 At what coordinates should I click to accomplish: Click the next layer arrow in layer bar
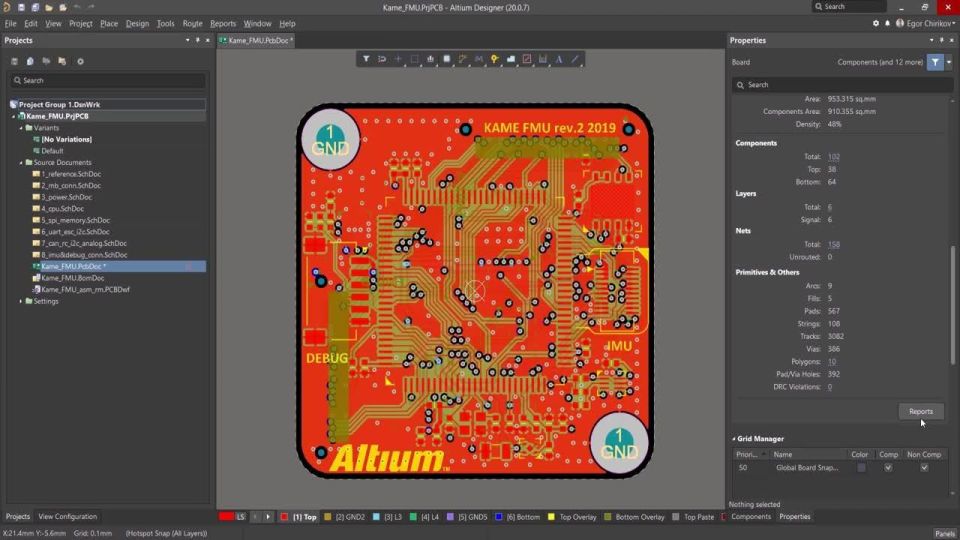pos(268,517)
